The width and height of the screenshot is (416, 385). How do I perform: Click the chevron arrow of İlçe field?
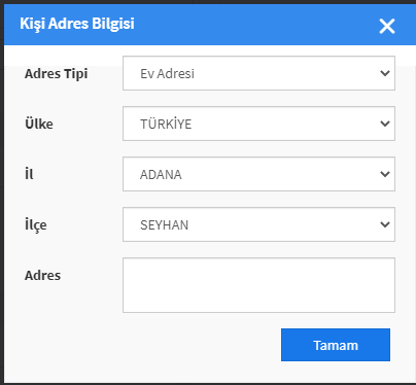[x=385, y=224]
